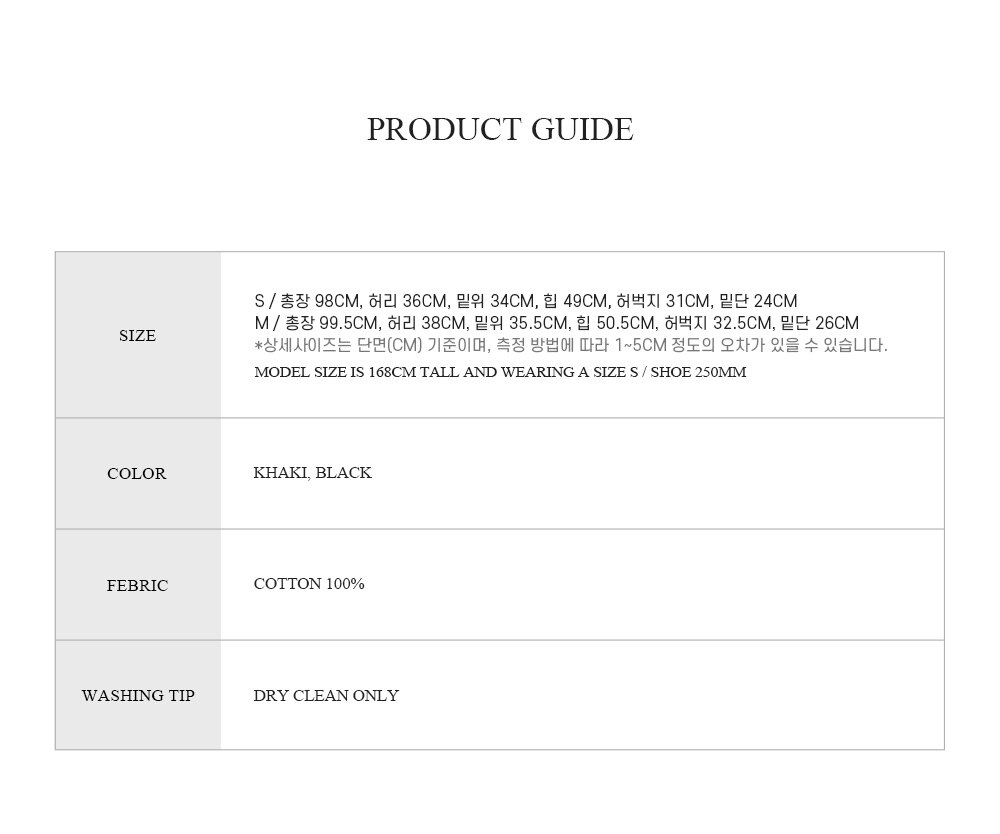The width and height of the screenshot is (1000, 834).
Task: Click the PRODUCT GUIDE heading
Action: pos(500,129)
